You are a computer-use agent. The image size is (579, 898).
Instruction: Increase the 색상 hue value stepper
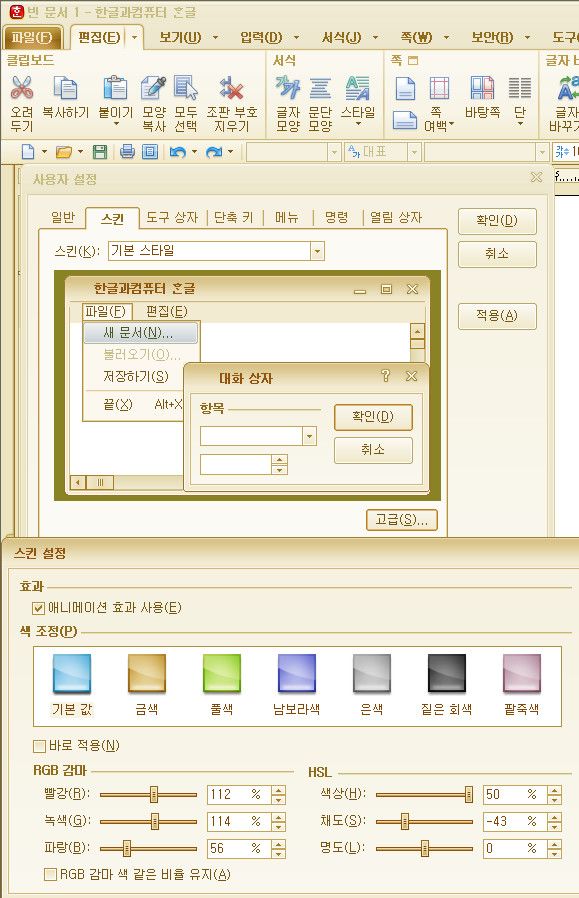554,790
